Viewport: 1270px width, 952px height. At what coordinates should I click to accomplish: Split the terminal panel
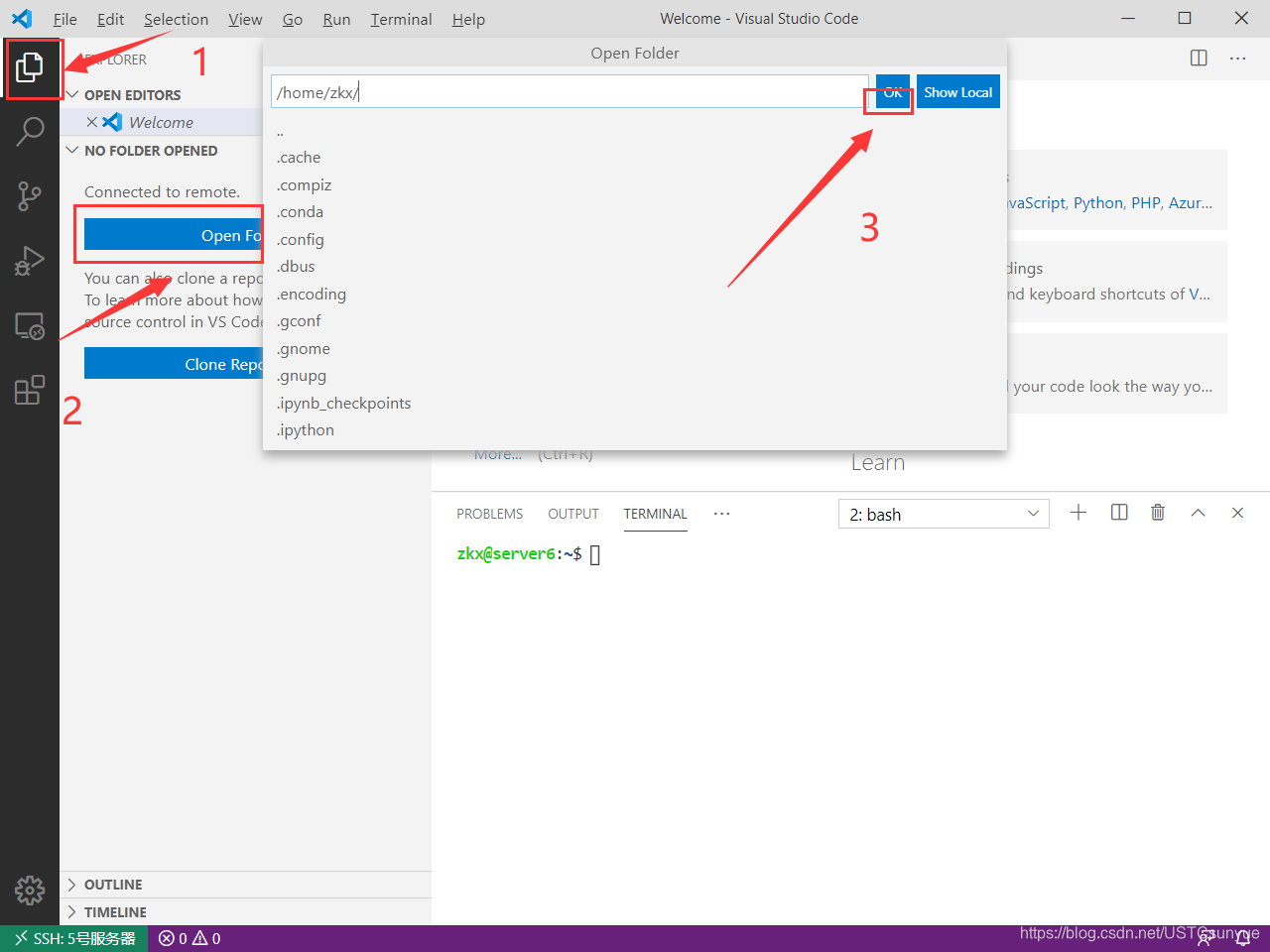click(x=1119, y=513)
